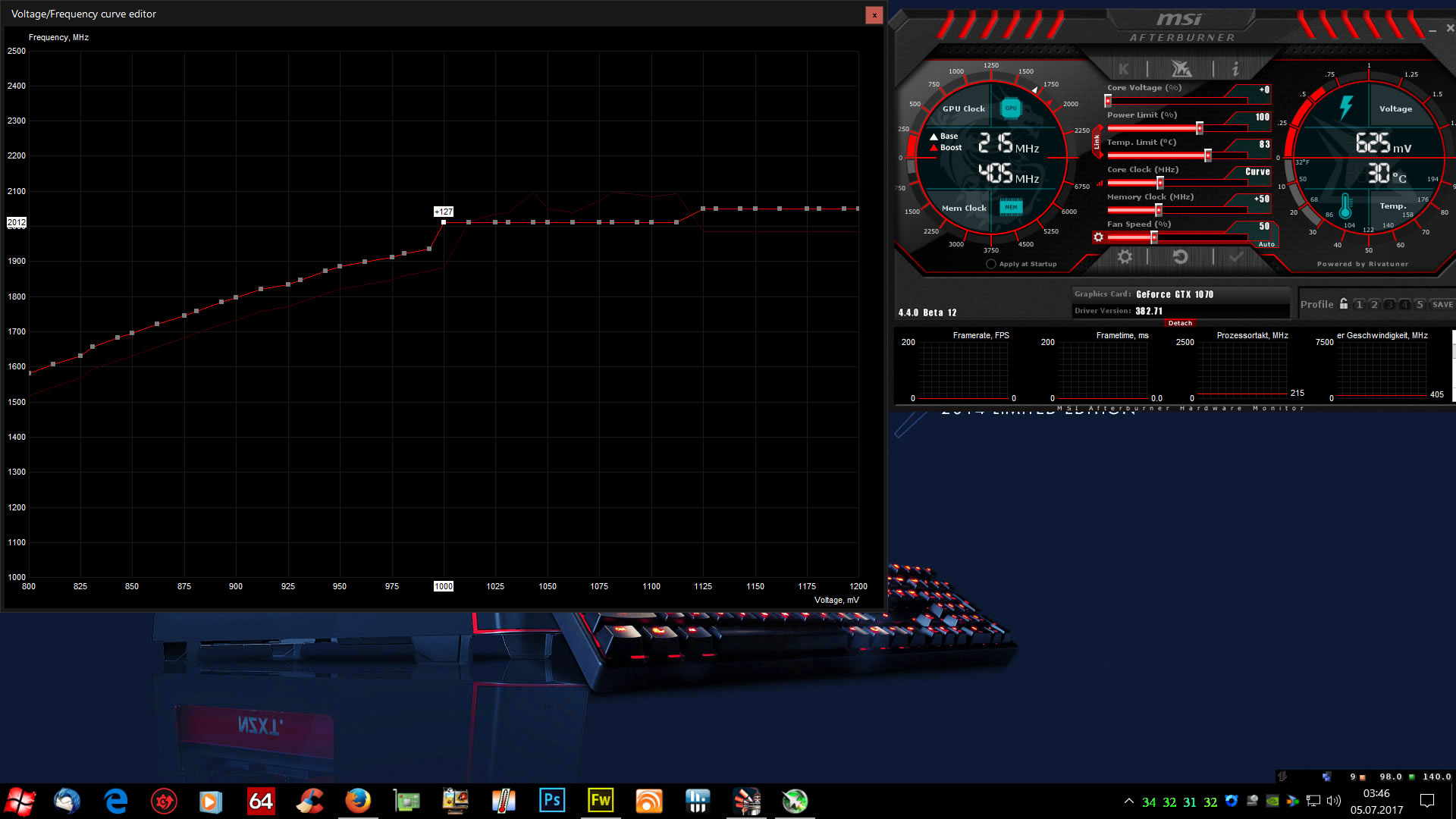Screen dimensions: 1456x819
Task: Click the Power Limit slider handle
Action: [x=1199, y=128]
